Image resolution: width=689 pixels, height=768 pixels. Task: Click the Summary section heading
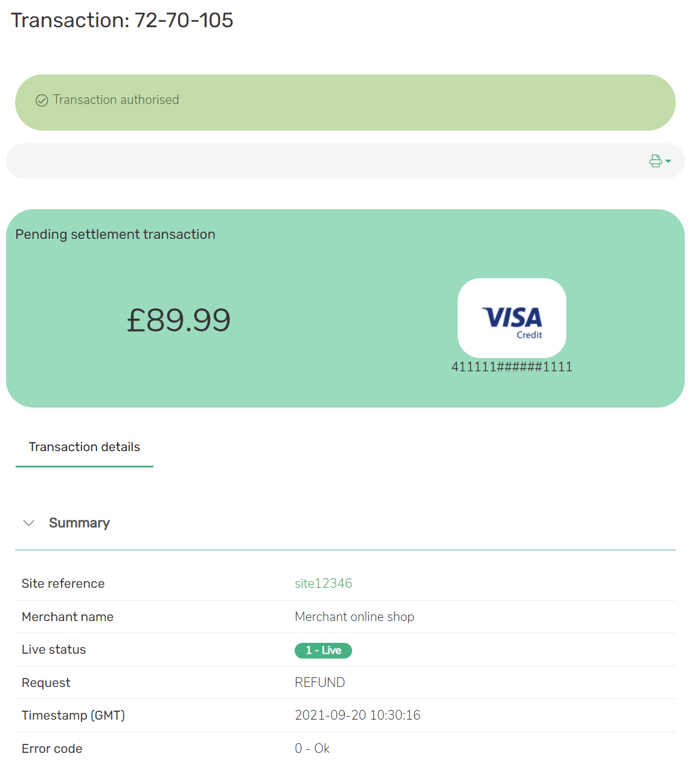click(79, 523)
